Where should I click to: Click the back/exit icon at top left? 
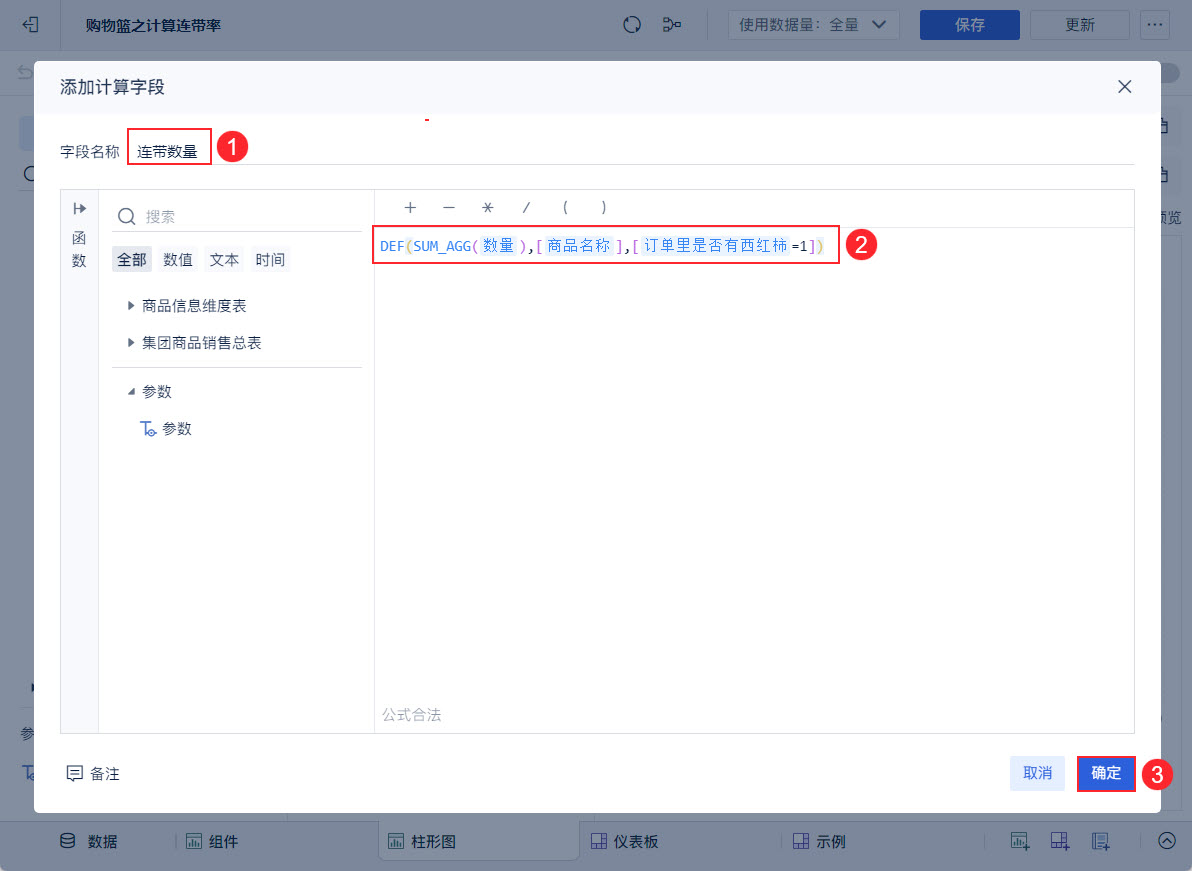(x=30, y=25)
